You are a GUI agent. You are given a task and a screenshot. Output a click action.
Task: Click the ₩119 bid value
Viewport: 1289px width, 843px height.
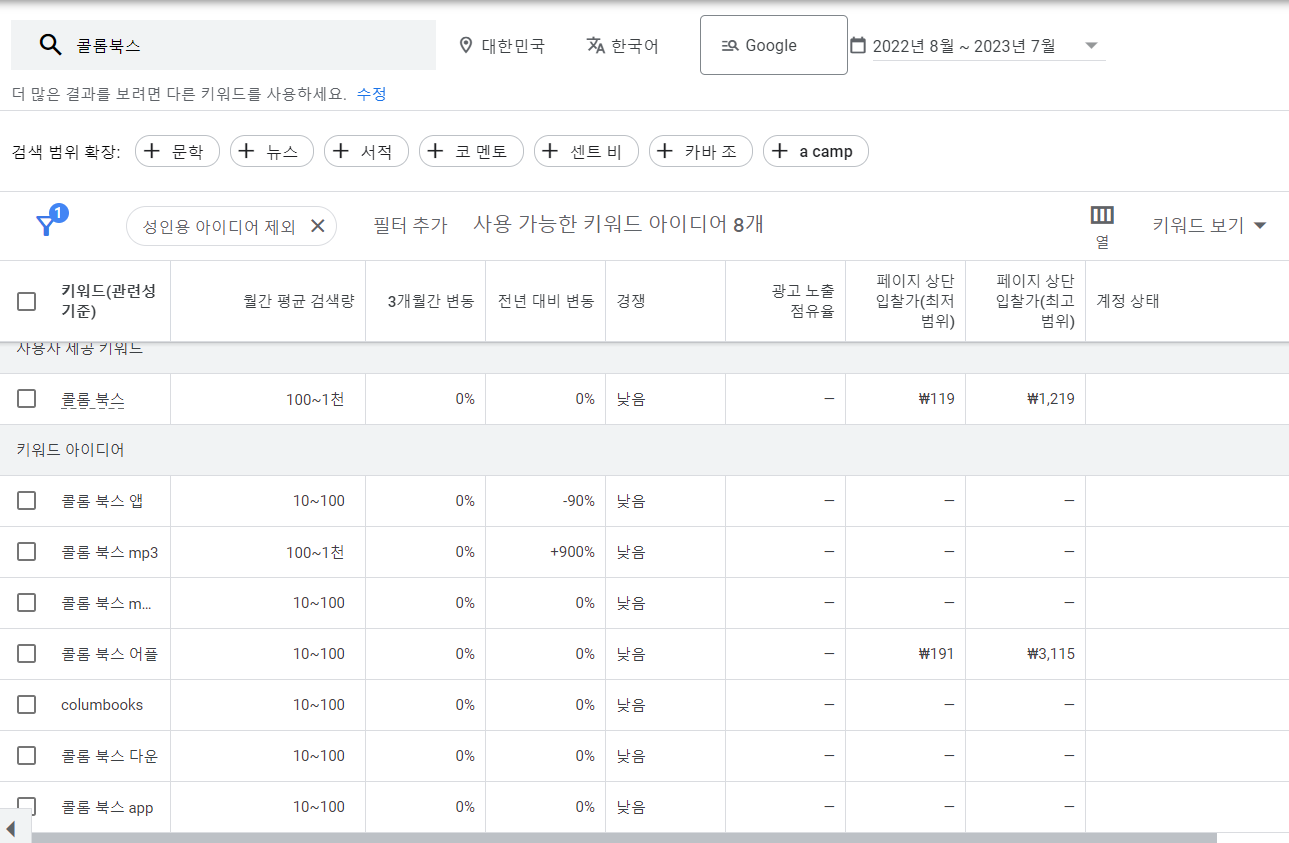(936, 399)
